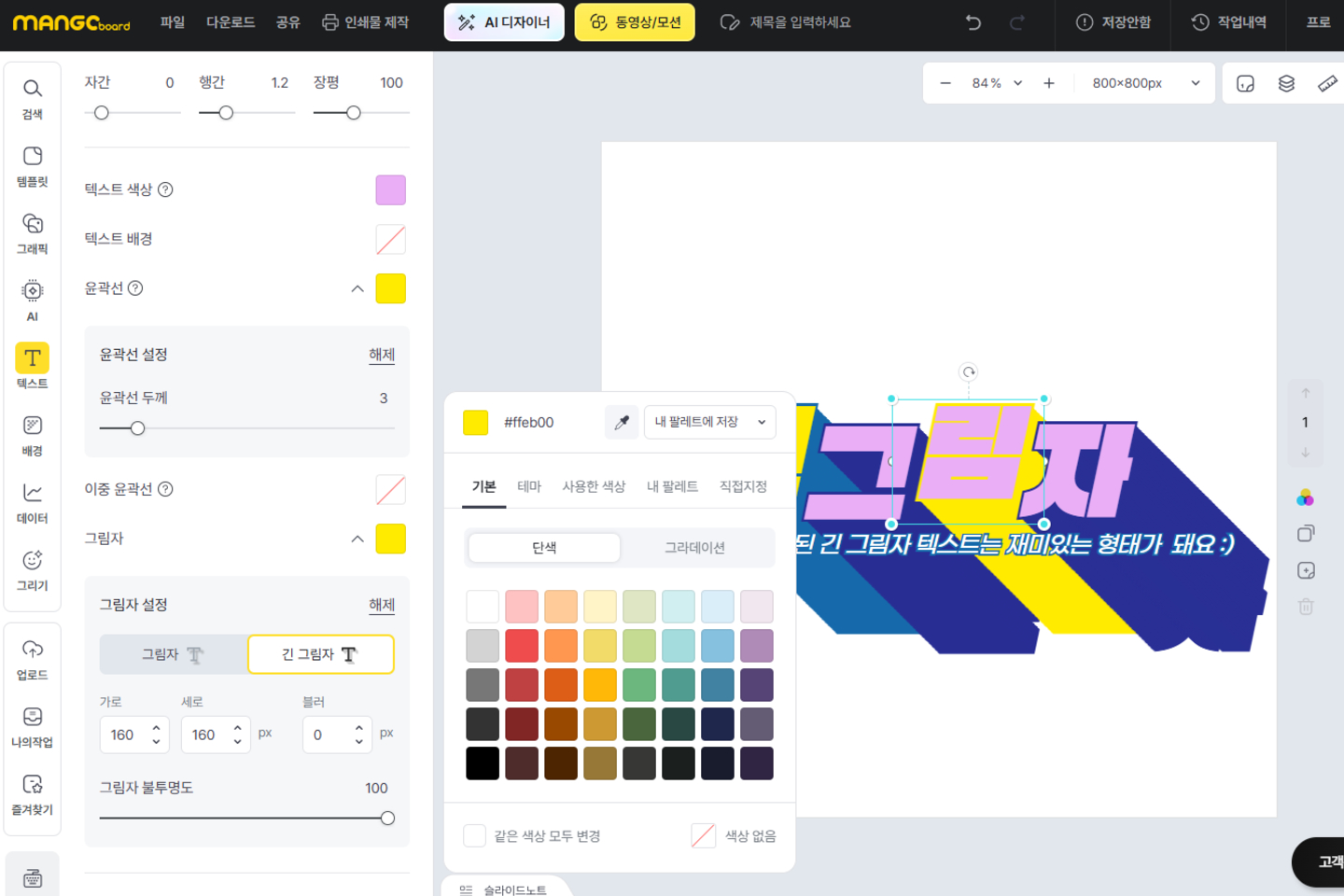Image resolution: width=1344 pixels, height=896 pixels.
Task: Click the AI 디자이너 button
Action: 504,22
